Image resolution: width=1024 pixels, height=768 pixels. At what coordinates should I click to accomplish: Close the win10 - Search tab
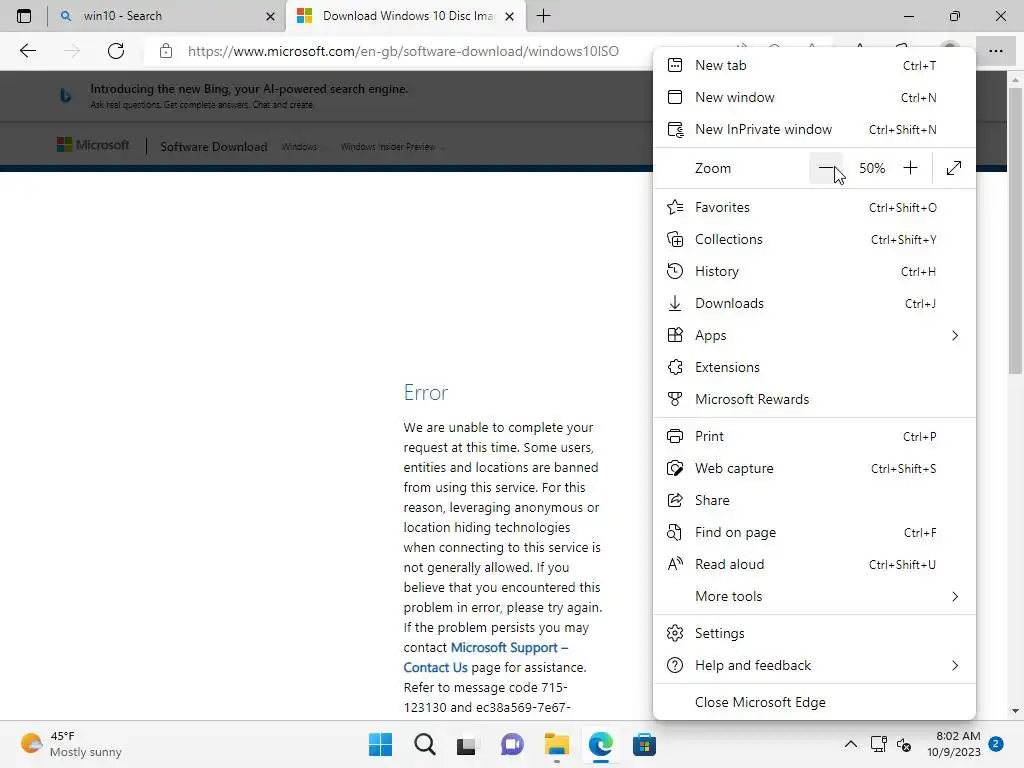coord(270,16)
